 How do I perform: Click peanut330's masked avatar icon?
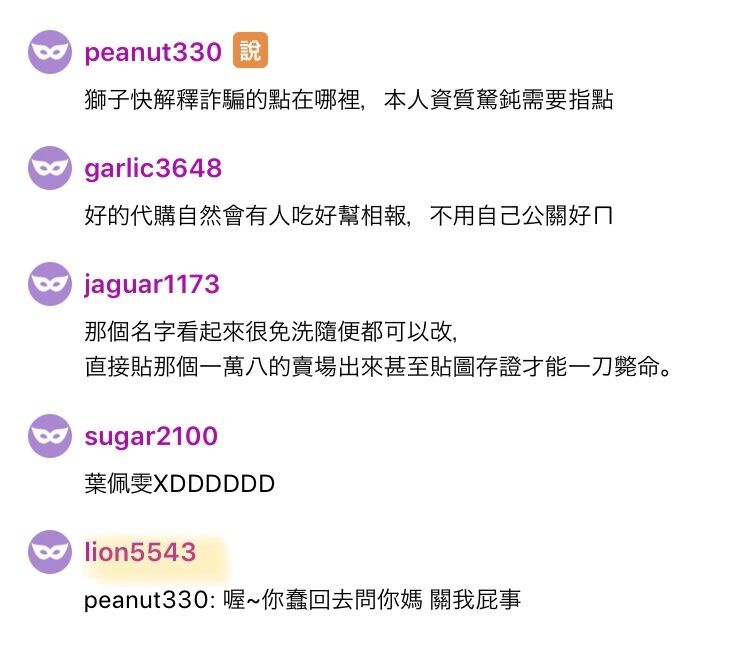tap(50, 52)
